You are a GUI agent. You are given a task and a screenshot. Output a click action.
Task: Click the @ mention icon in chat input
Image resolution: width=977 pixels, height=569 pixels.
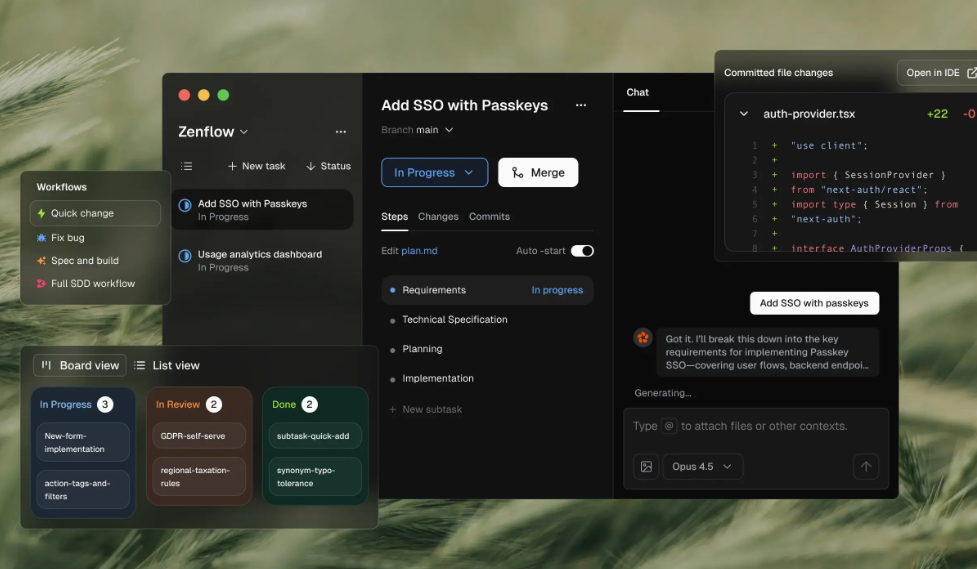tap(669, 426)
